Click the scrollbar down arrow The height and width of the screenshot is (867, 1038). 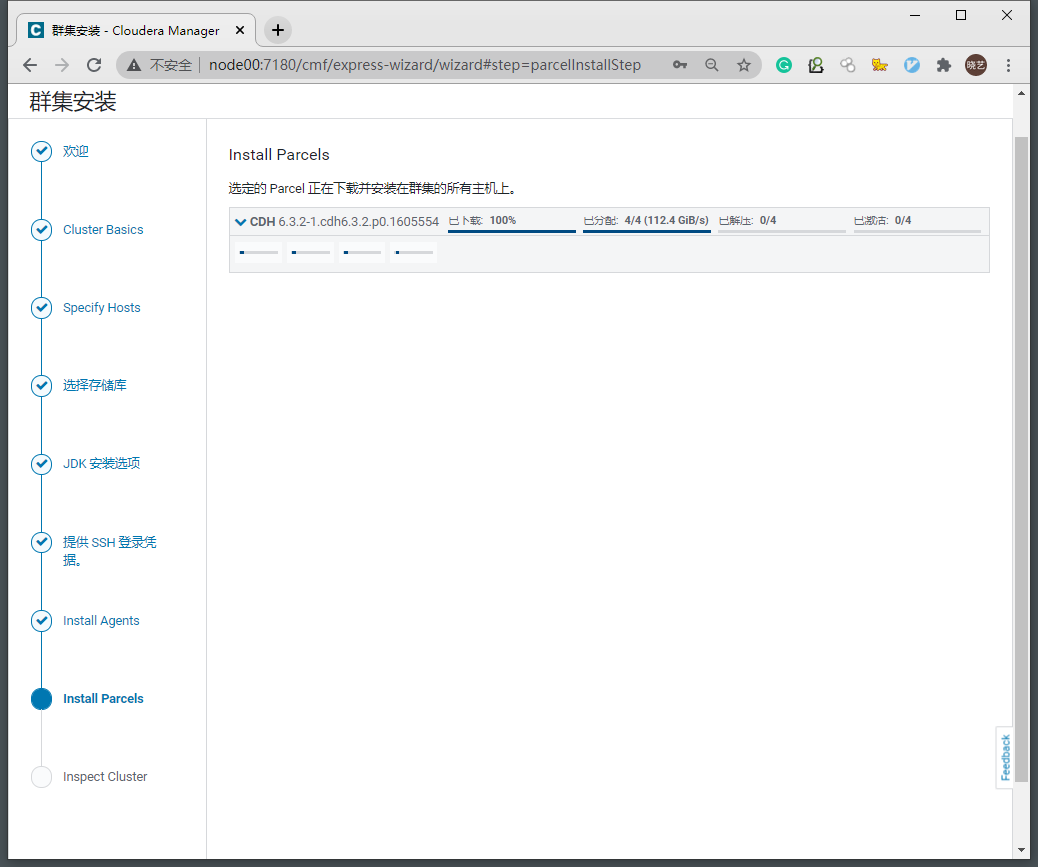[x=1021, y=850]
